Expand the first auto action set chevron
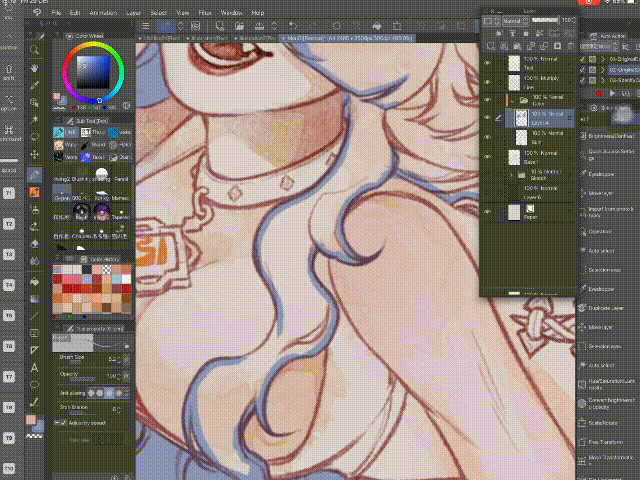This screenshot has height=480, width=640. [x=603, y=59]
